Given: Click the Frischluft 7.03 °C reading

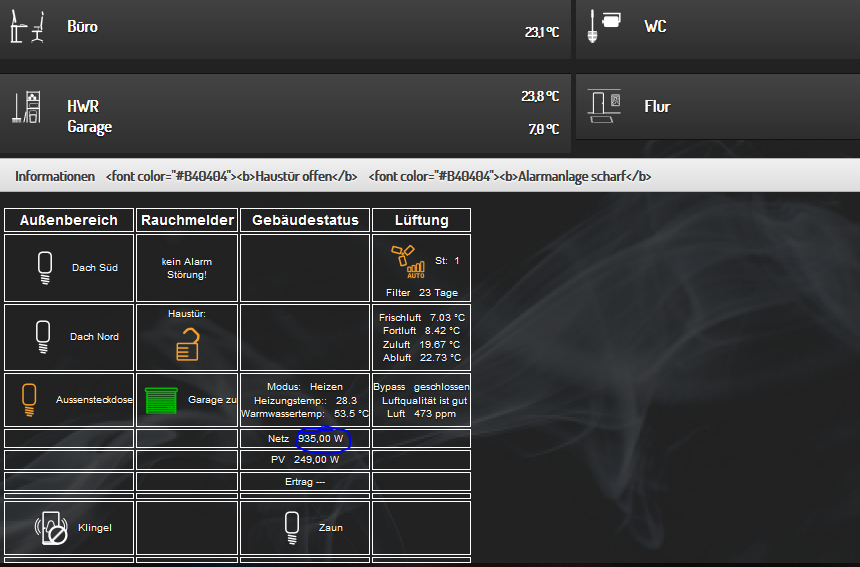Looking at the screenshot, I should pos(421,317).
